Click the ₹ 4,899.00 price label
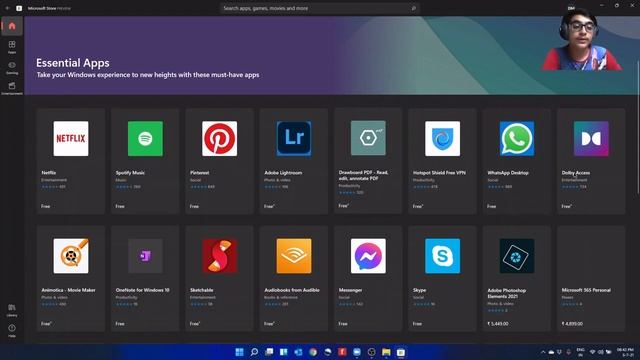 pos(572,324)
